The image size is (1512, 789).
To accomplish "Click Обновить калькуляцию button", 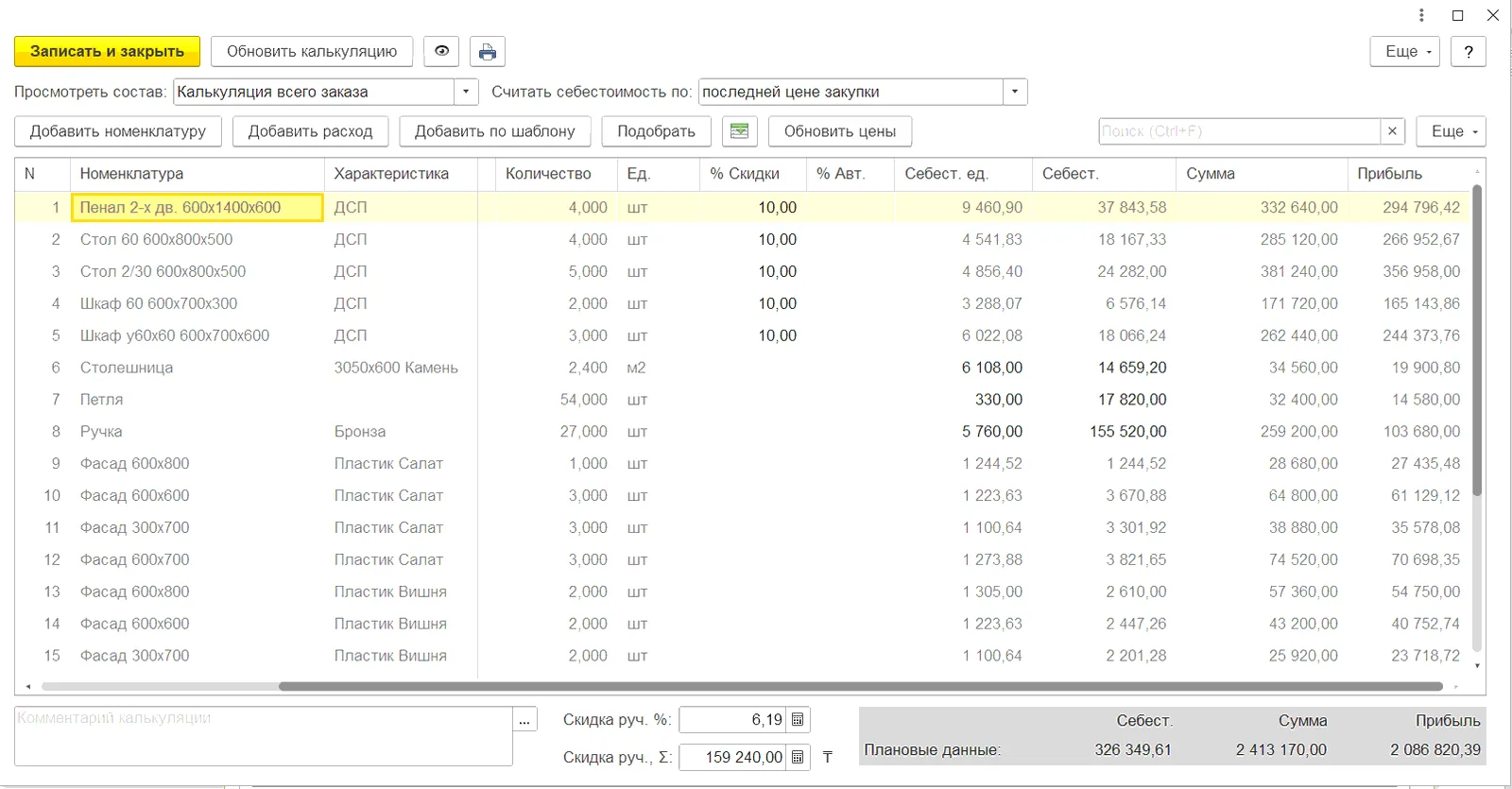I will point(312,51).
